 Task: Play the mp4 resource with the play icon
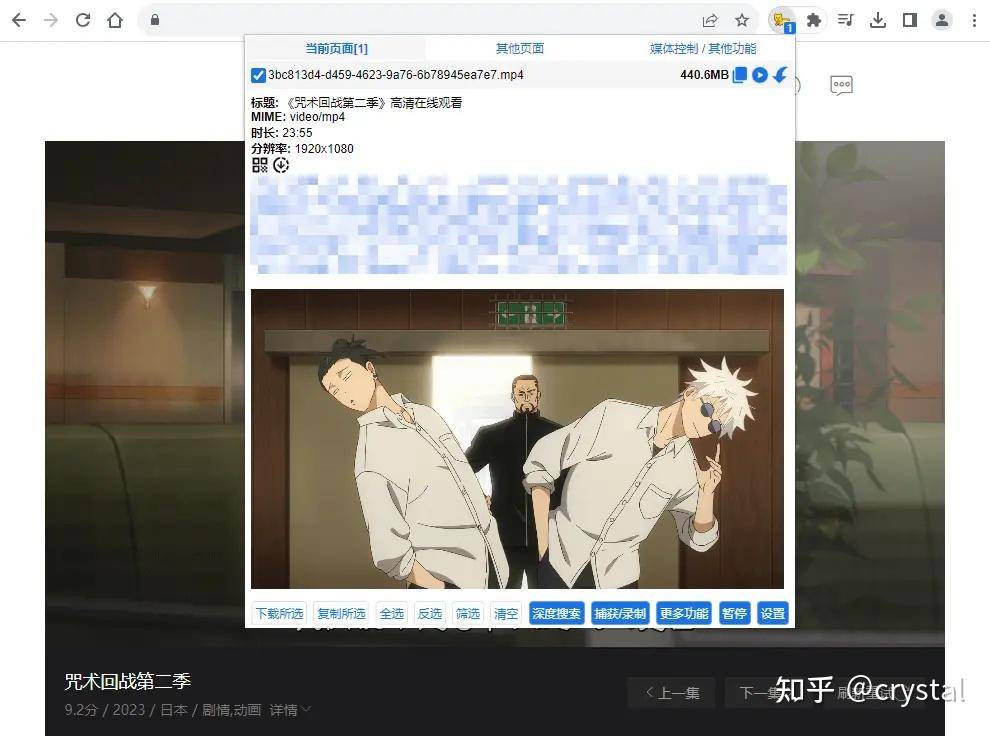(760, 74)
